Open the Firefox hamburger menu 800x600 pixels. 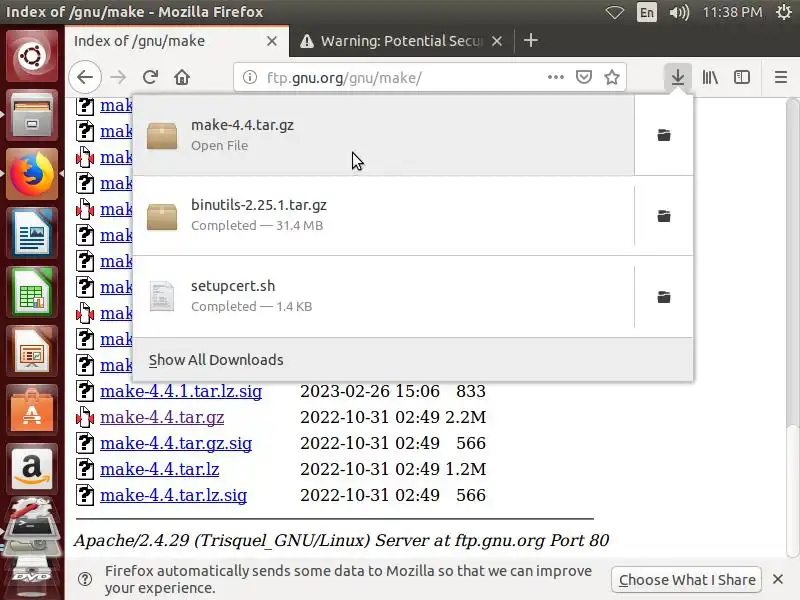coord(781,78)
